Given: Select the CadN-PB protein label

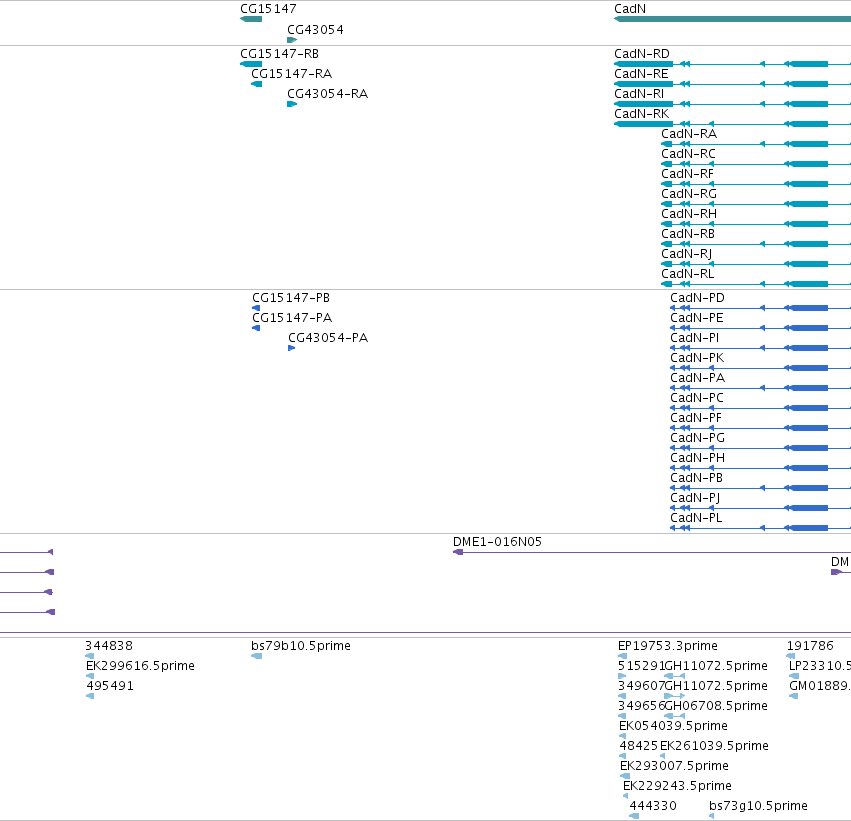Looking at the screenshot, I should pyautogui.click(x=696, y=478).
